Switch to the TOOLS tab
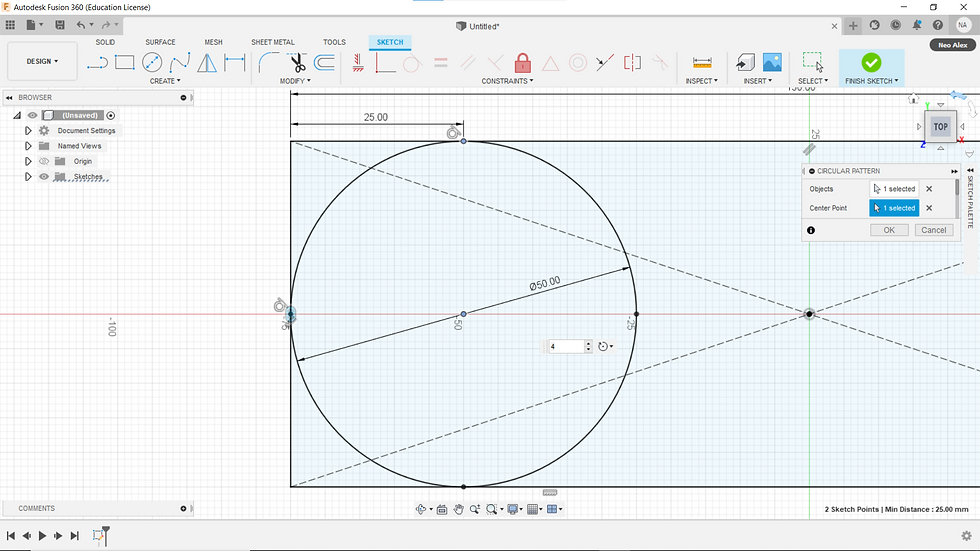The height and width of the screenshot is (551, 980). tap(334, 42)
